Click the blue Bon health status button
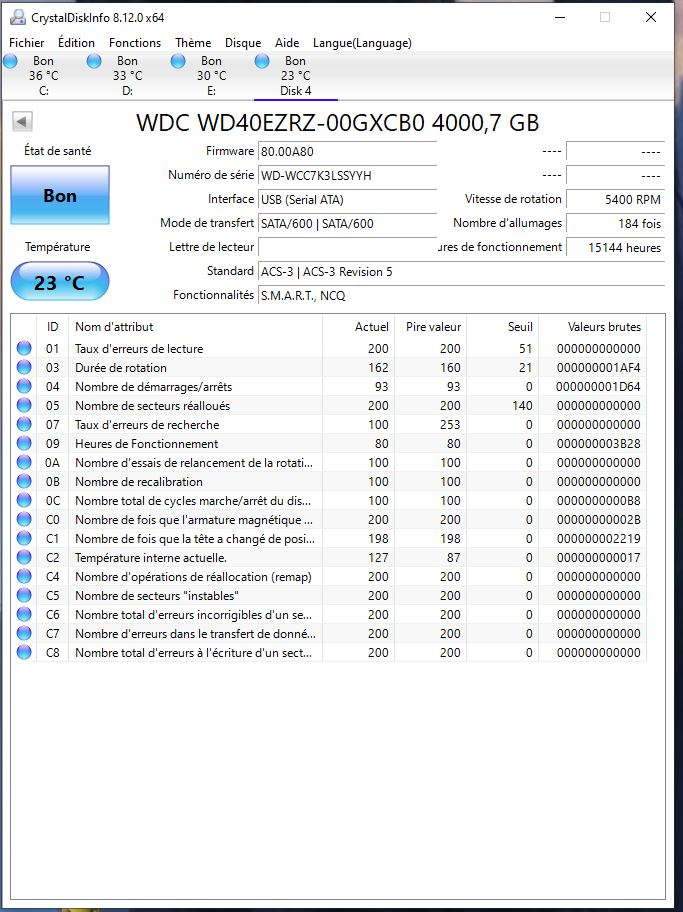 tap(60, 196)
